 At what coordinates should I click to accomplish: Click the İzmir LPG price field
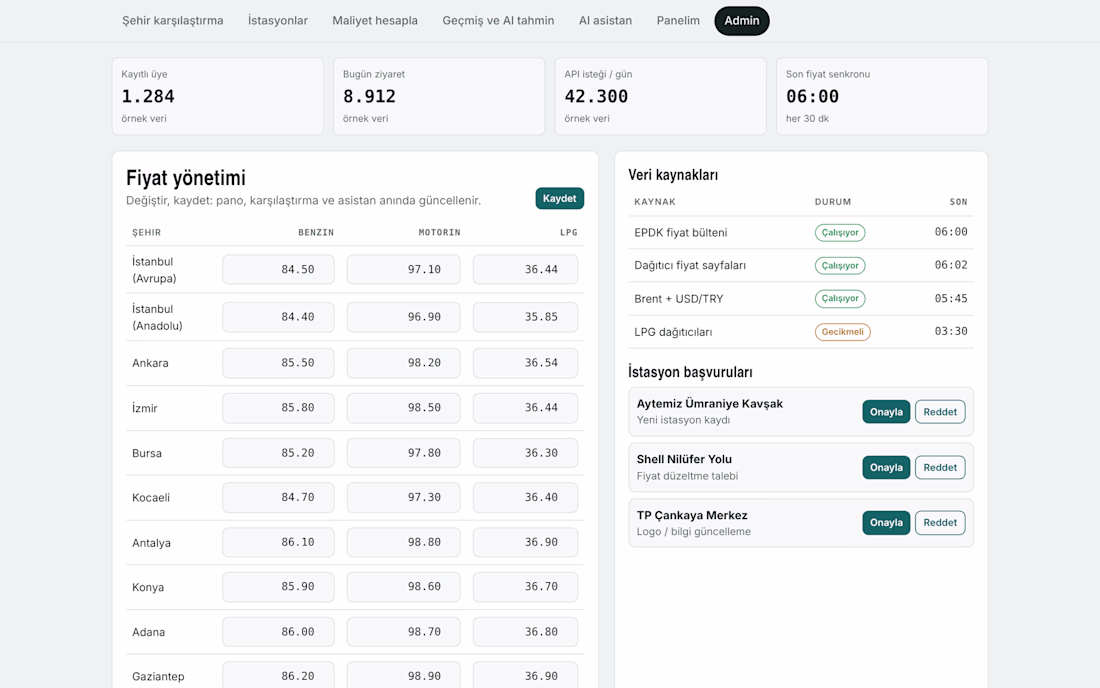point(525,407)
